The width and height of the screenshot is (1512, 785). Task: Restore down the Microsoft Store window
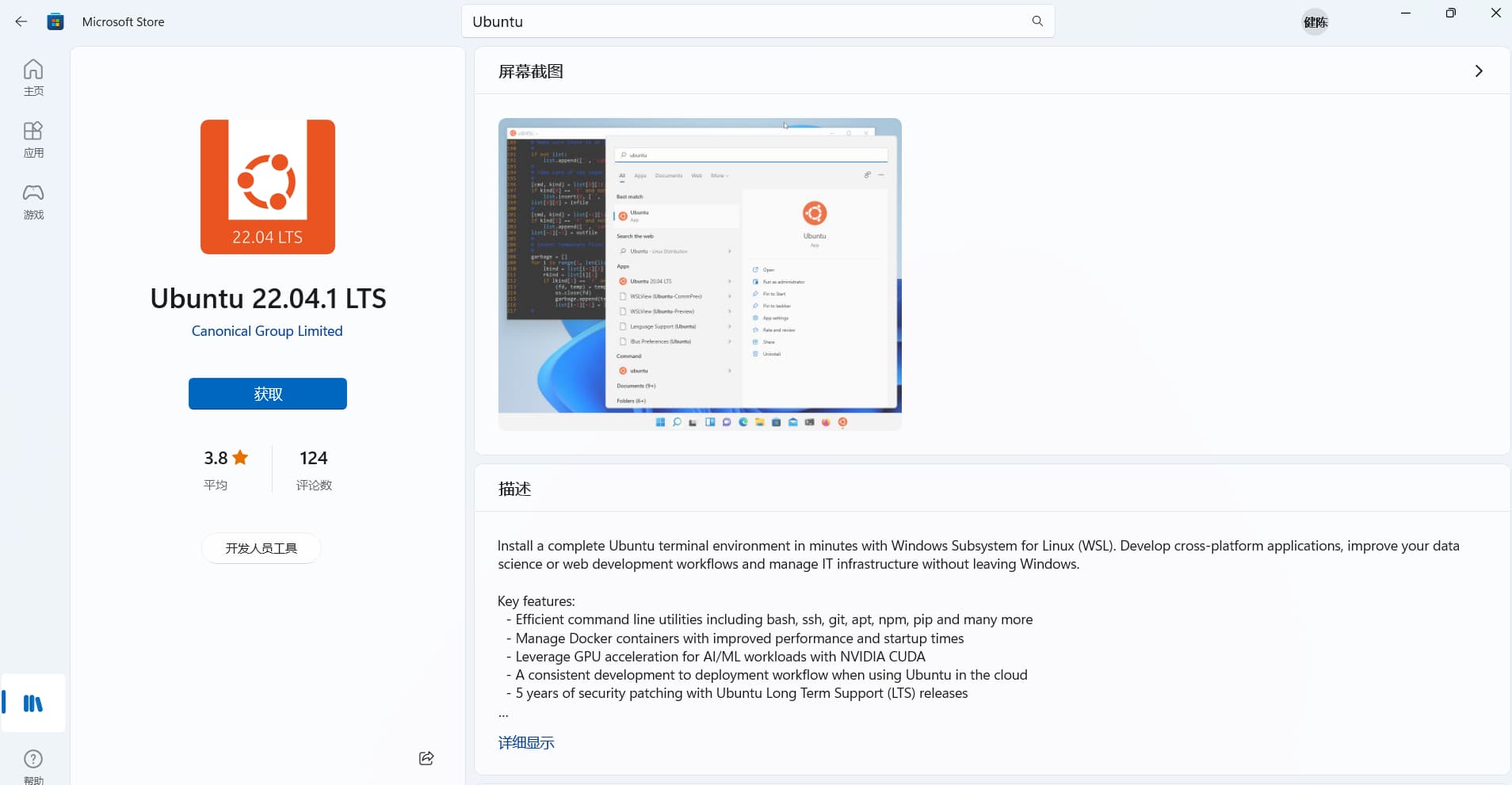click(x=1451, y=13)
